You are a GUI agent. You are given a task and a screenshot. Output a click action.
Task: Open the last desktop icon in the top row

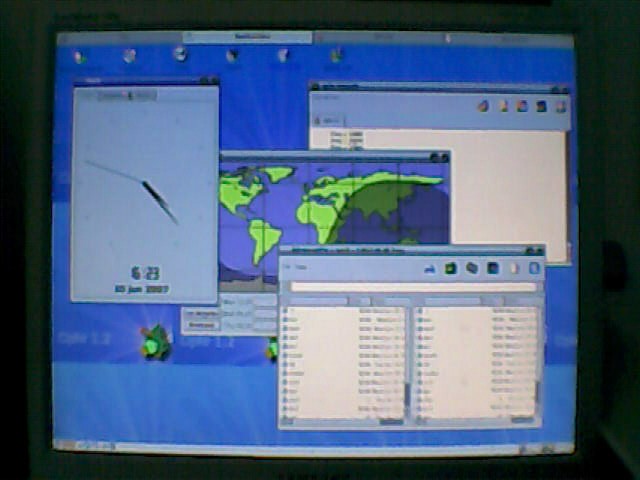coord(336,55)
